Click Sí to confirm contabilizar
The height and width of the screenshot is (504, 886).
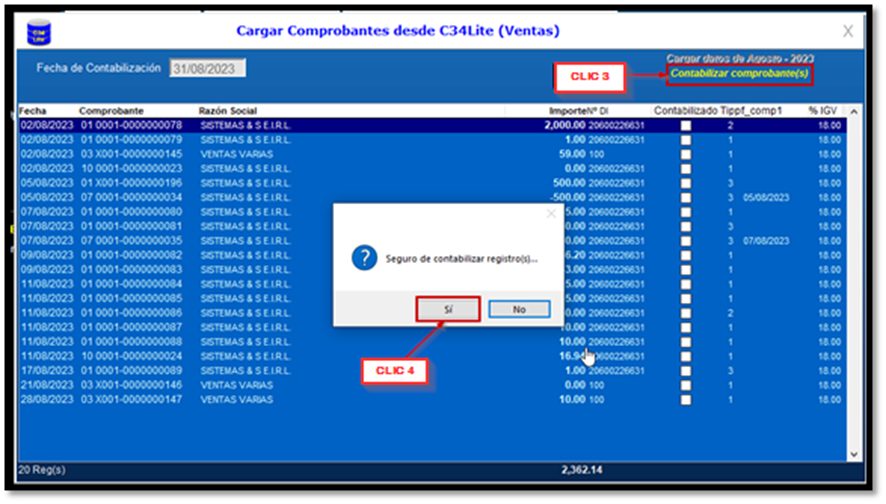pyautogui.click(x=448, y=310)
